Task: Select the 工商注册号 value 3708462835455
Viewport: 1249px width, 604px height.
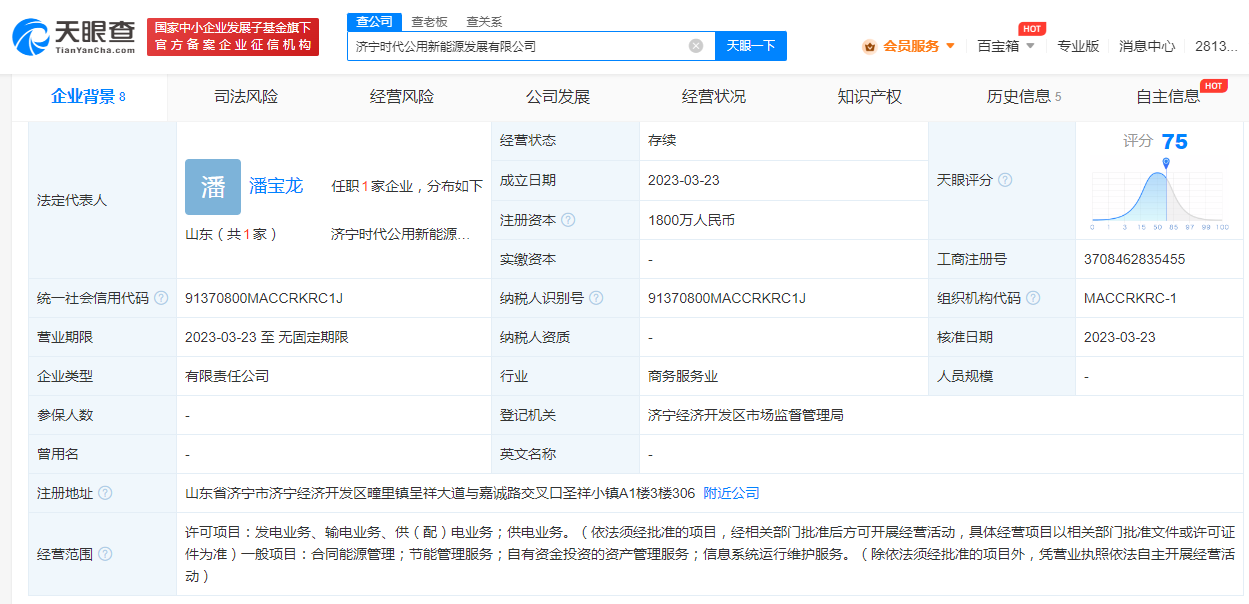Action: pyautogui.click(x=1134, y=259)
